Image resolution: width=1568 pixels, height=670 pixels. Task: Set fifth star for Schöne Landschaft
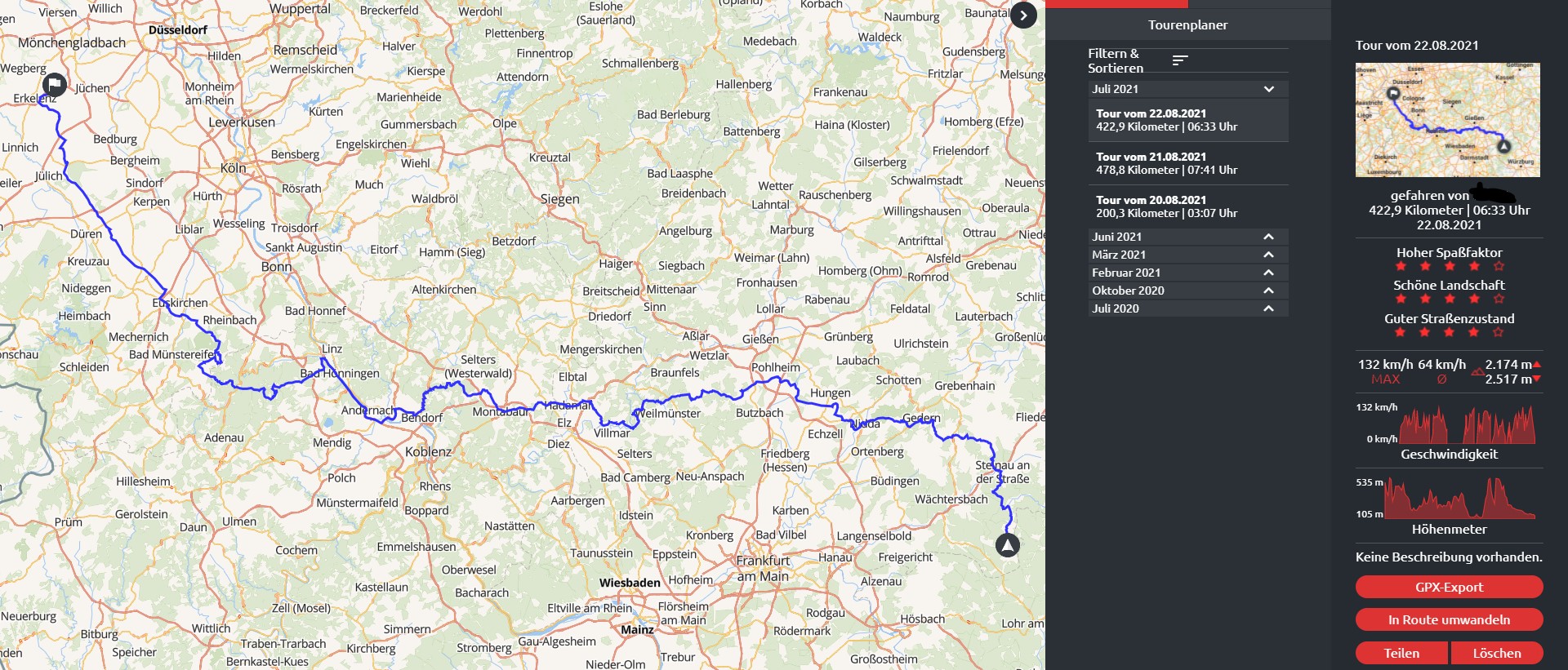1499,300
